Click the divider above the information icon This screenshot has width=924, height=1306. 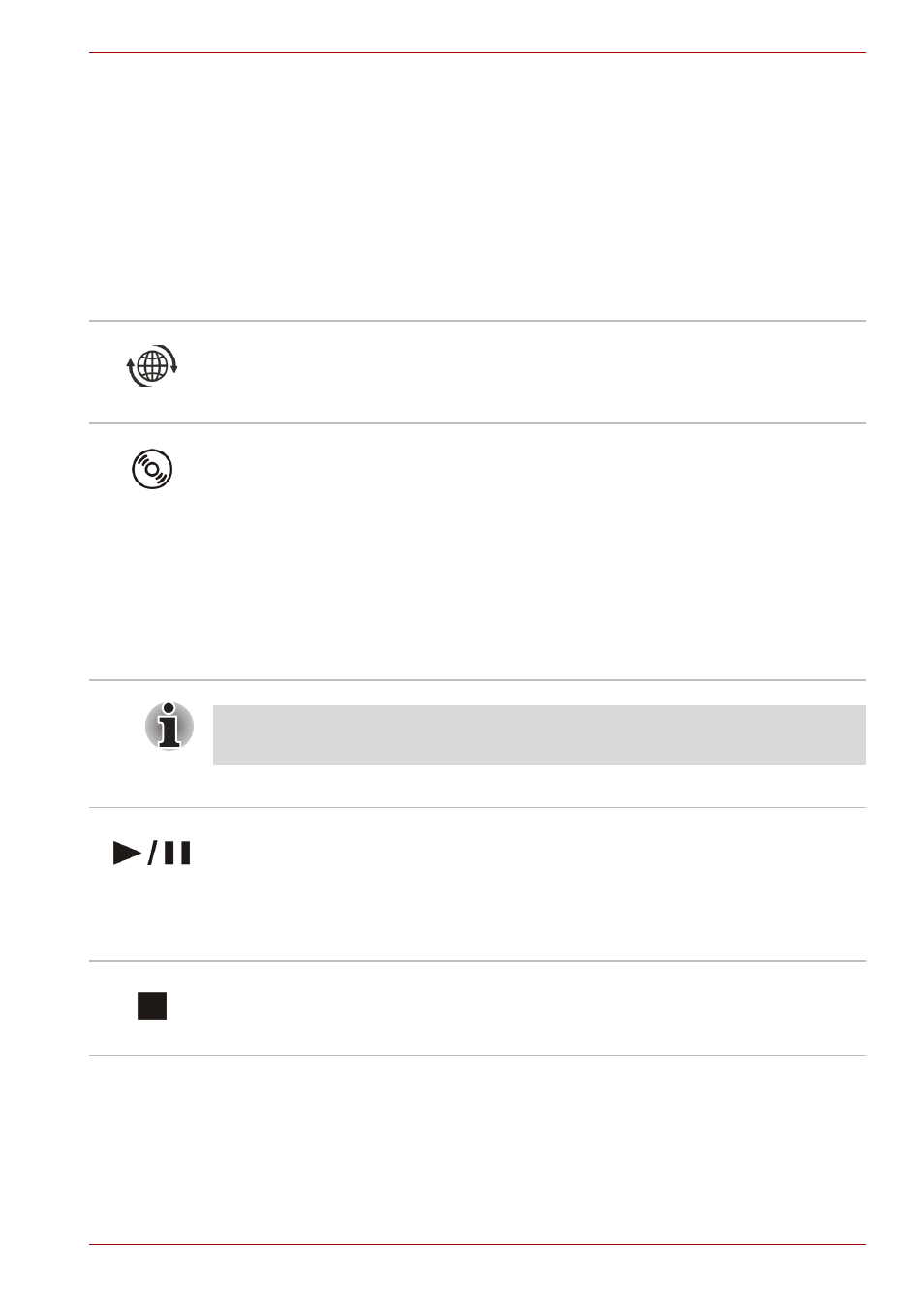(x=477, y=680)
